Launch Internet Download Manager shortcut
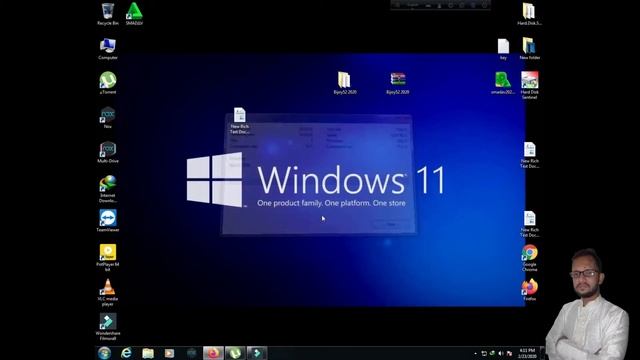640x360 pixels. point(108,189)
